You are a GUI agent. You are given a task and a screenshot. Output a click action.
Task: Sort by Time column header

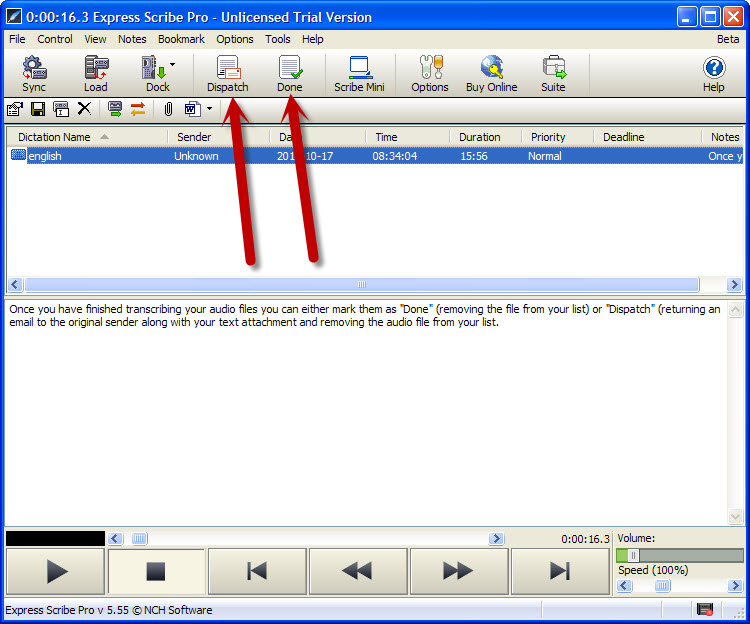(408, 137)
